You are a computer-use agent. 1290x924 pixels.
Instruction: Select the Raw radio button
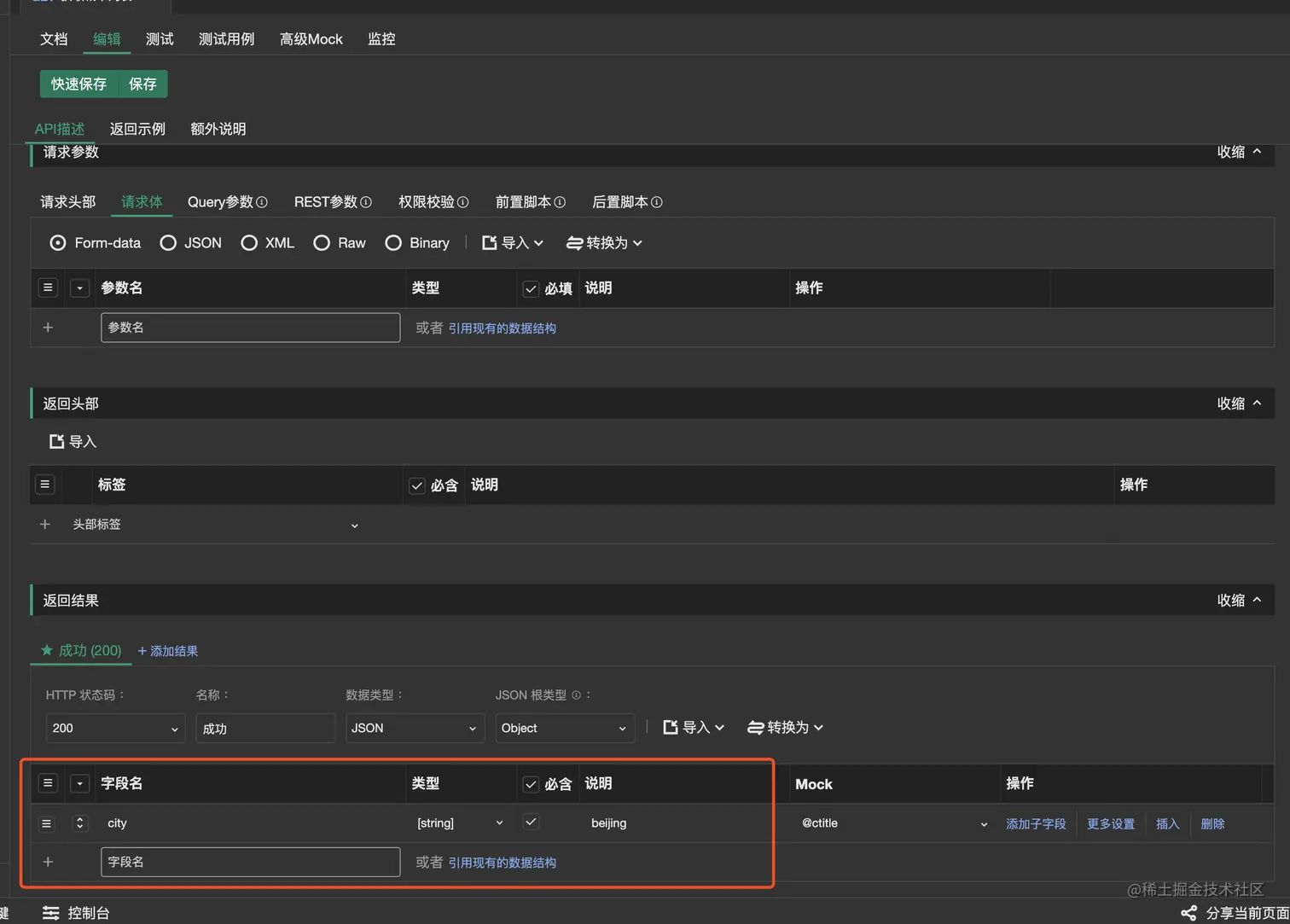click(x=322, y=243)
